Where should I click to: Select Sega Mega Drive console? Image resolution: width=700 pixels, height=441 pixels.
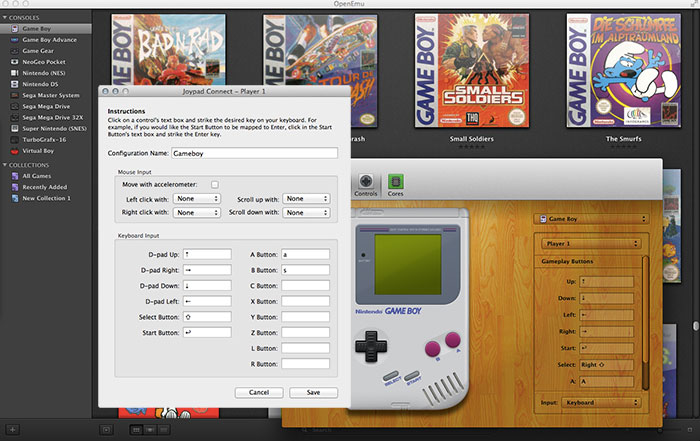[46, 106]
